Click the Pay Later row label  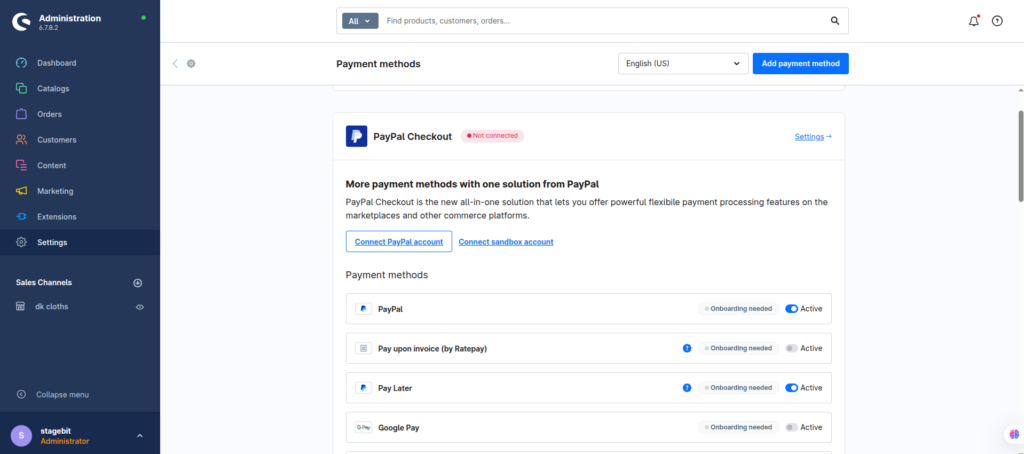click(395, 388)
